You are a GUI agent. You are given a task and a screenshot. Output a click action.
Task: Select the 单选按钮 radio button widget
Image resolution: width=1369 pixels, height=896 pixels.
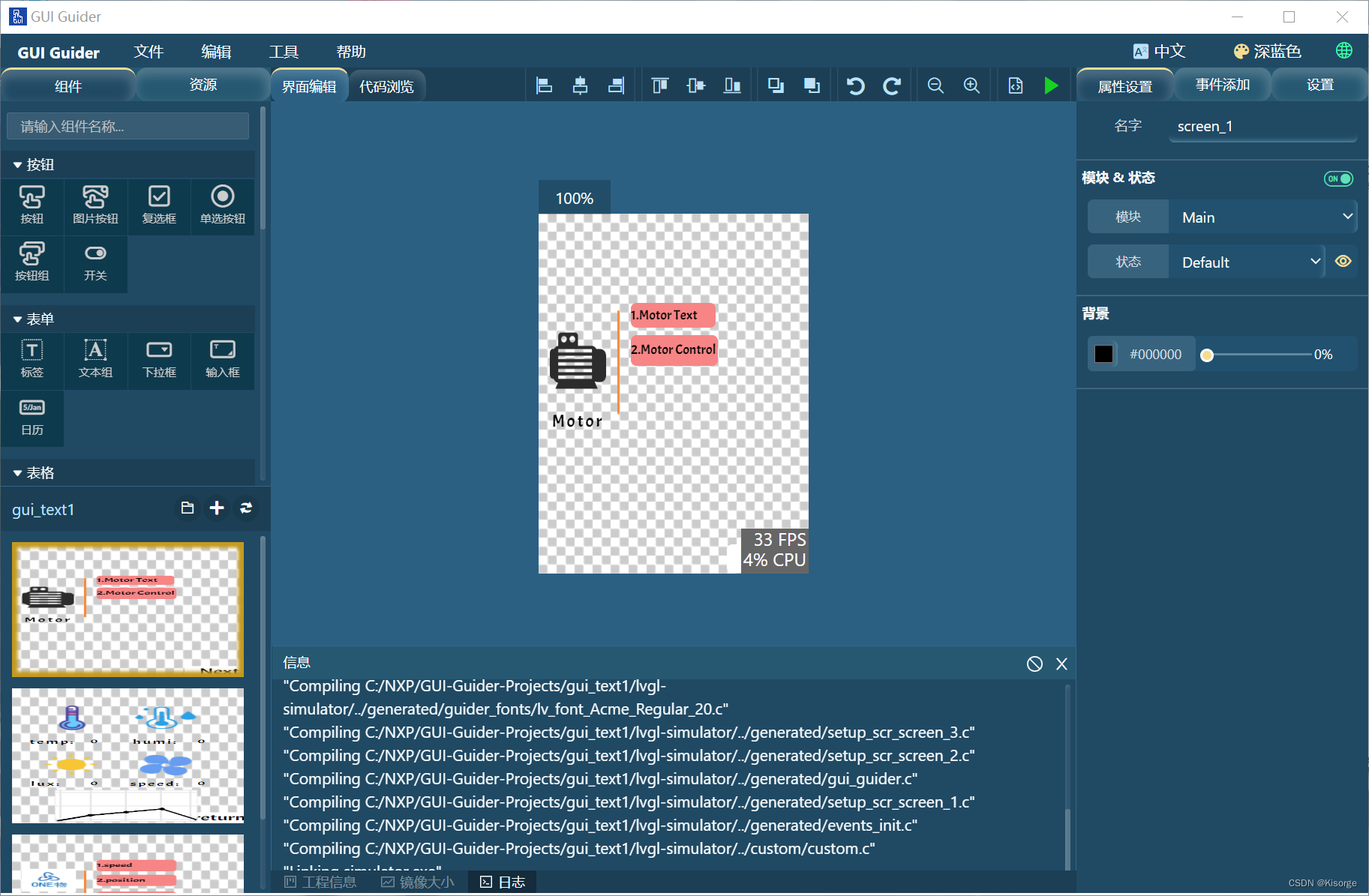click(223, 205)
